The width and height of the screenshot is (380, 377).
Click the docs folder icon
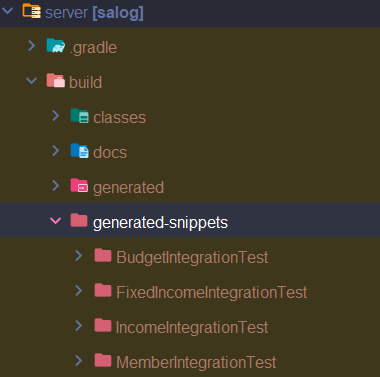point(80,151)
